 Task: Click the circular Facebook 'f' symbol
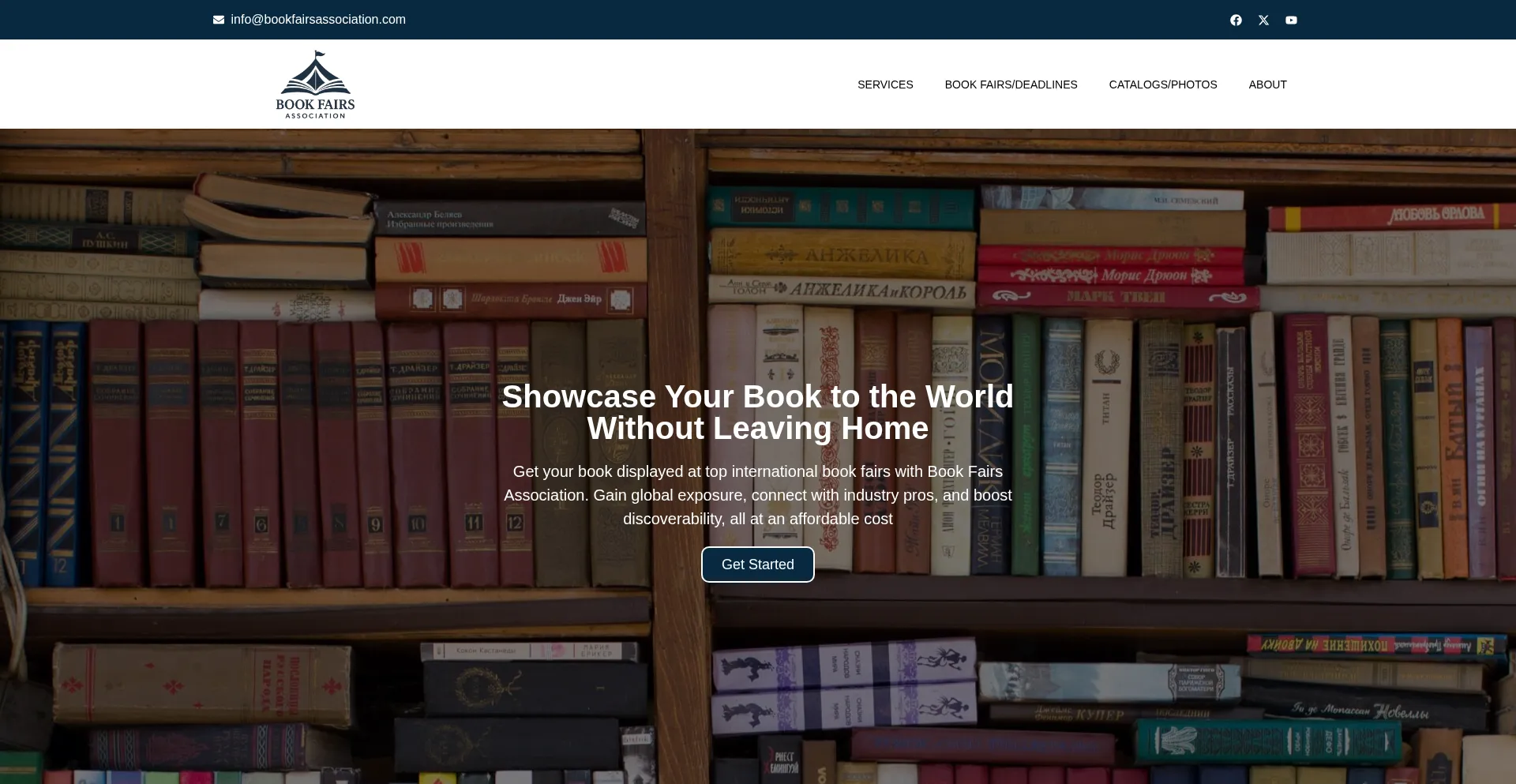1236,20
